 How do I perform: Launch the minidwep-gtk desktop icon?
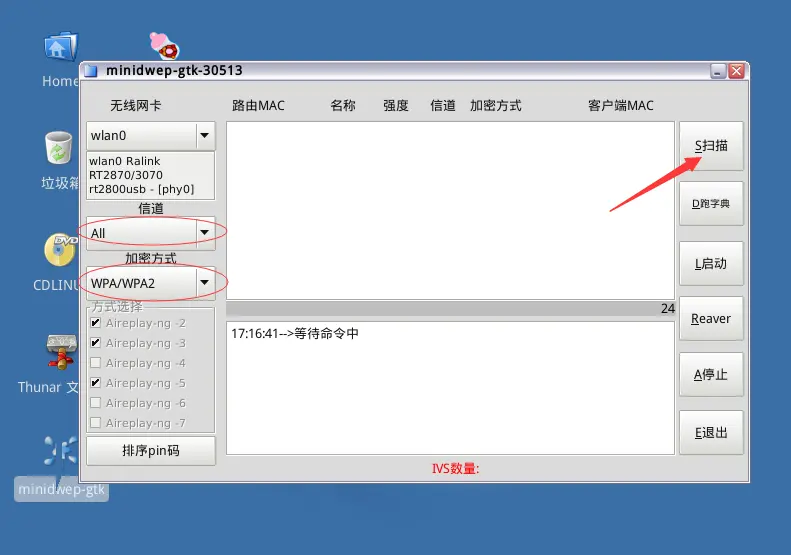pyautogui.click(x=61, y=450)
